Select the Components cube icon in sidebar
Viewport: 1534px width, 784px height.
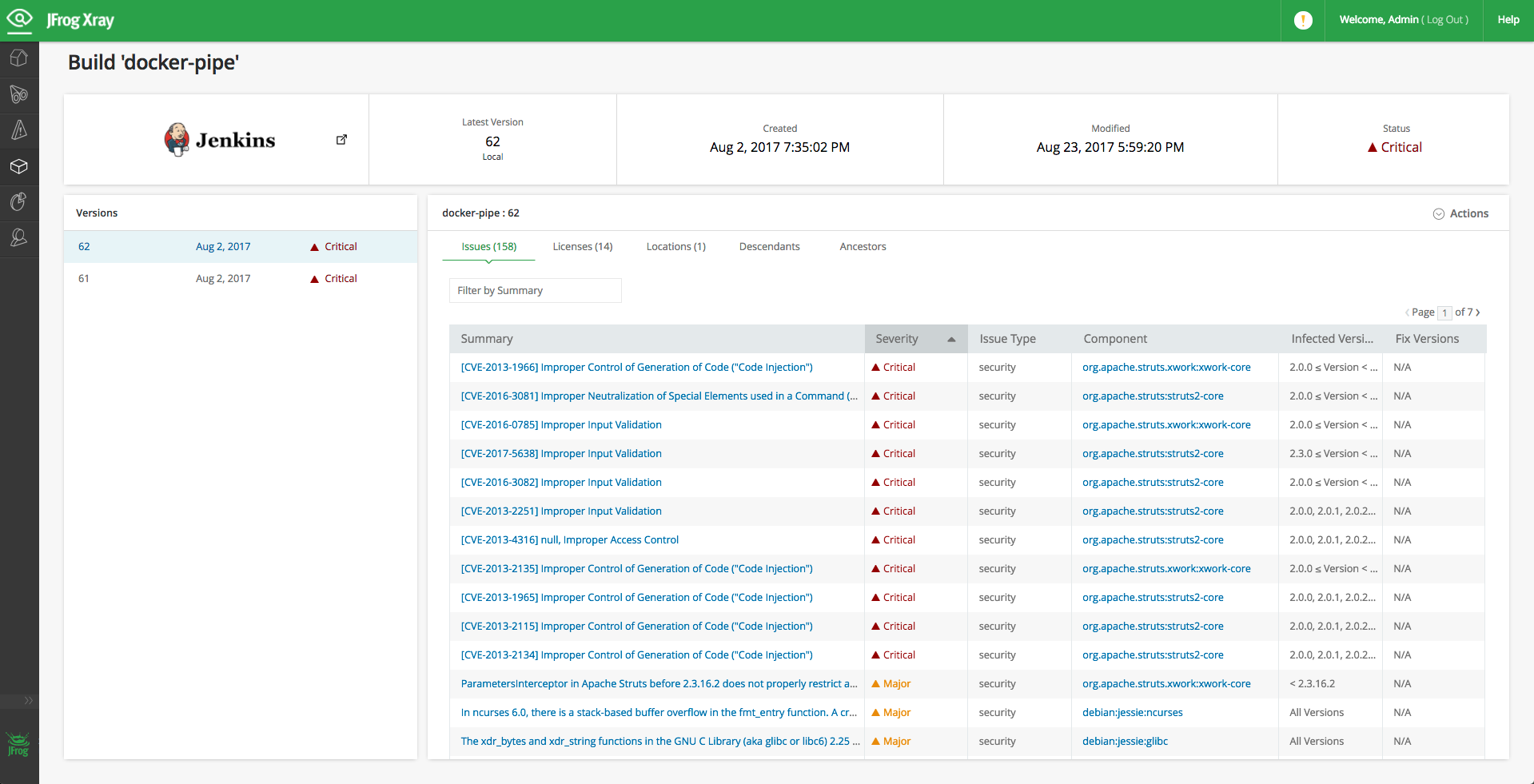coord(19,166)
